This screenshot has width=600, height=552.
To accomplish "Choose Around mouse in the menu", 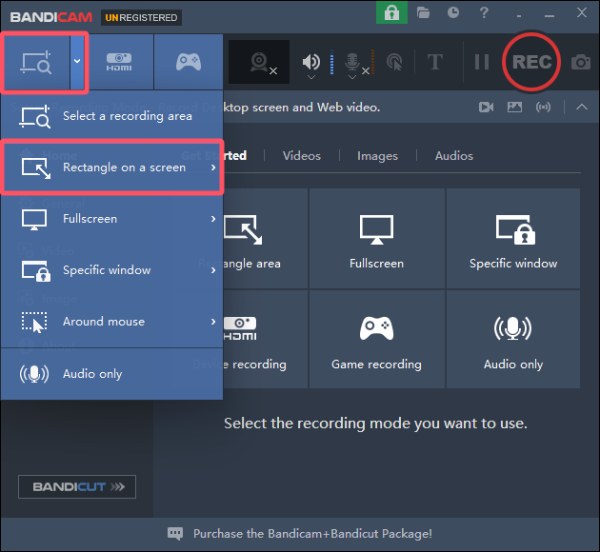I will coord(111,322).
